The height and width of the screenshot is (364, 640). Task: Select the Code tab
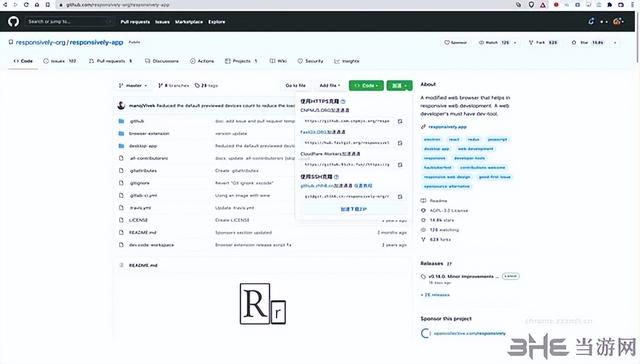pyautogui.click(x=23, y=61)
